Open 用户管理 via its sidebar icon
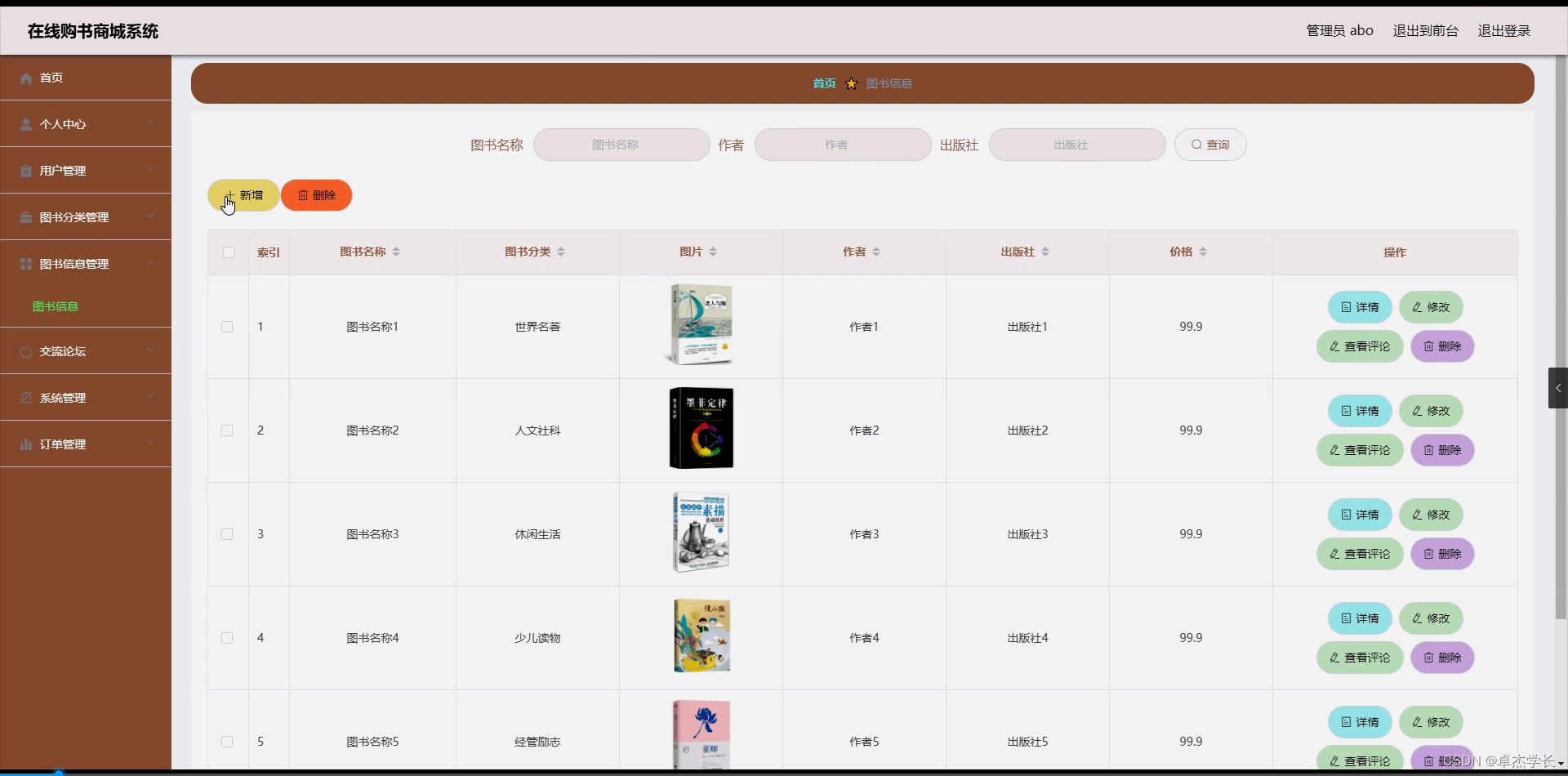Viewport: 1568px width, 776px height. click(25, 170)
